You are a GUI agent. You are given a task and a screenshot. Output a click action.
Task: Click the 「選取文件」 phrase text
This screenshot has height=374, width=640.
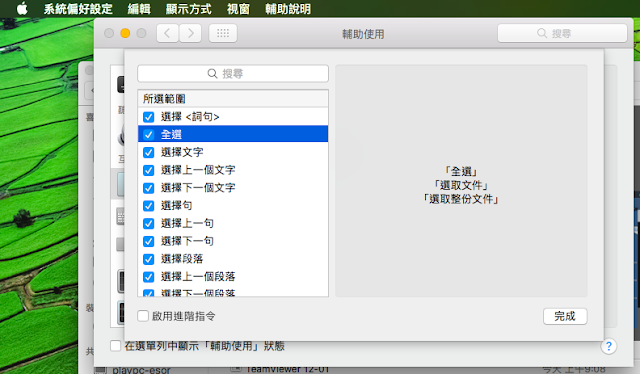pyautogui.click(x=461, y=185)
